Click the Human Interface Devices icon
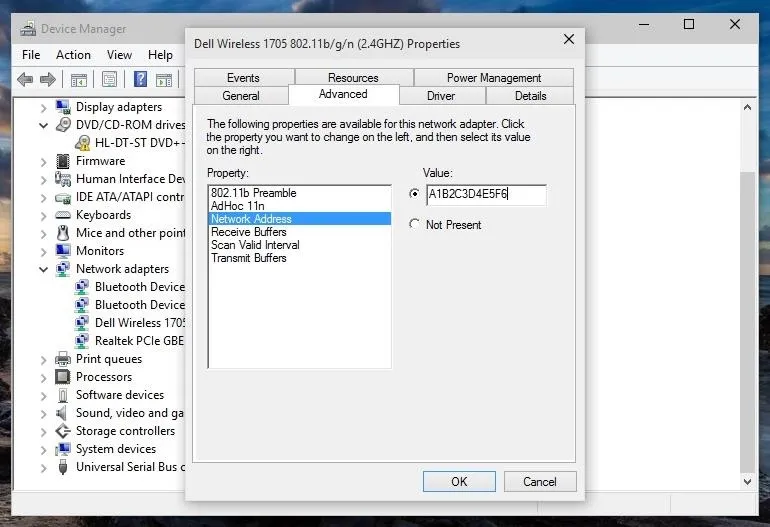Screen dimensions: 770x527 (x=63, y=179)
